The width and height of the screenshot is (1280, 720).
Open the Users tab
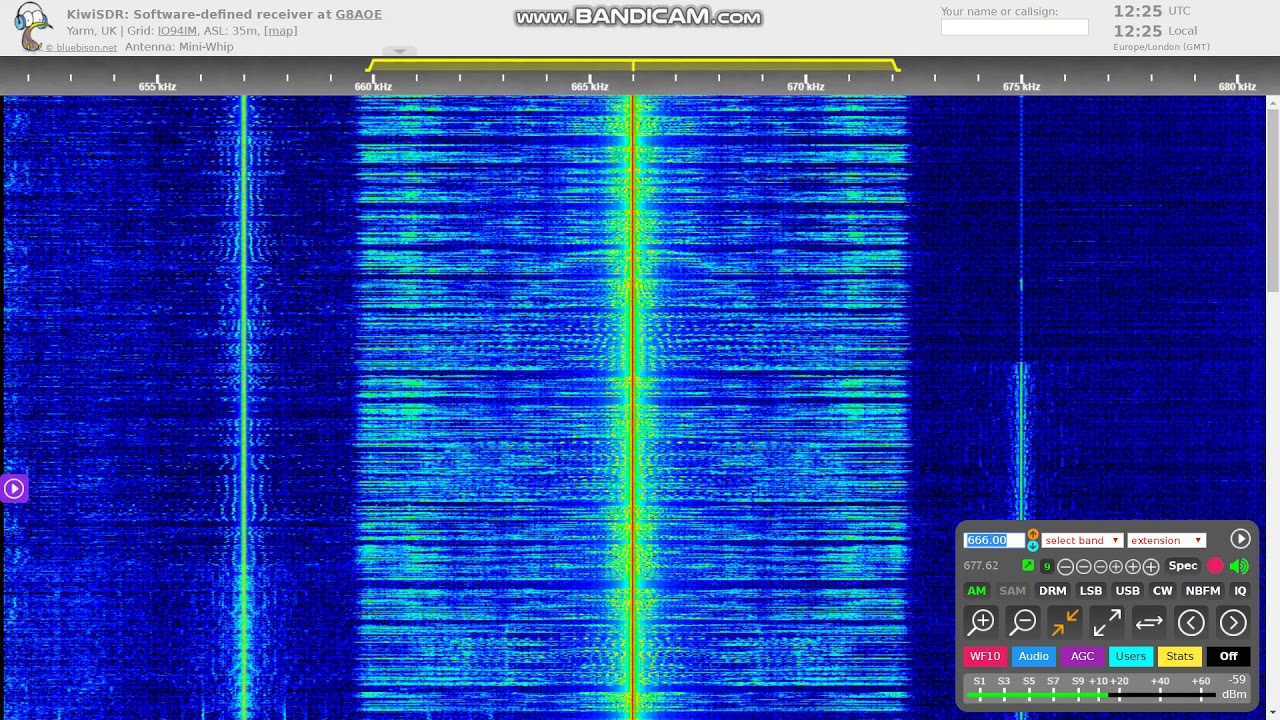point(1131,656)
